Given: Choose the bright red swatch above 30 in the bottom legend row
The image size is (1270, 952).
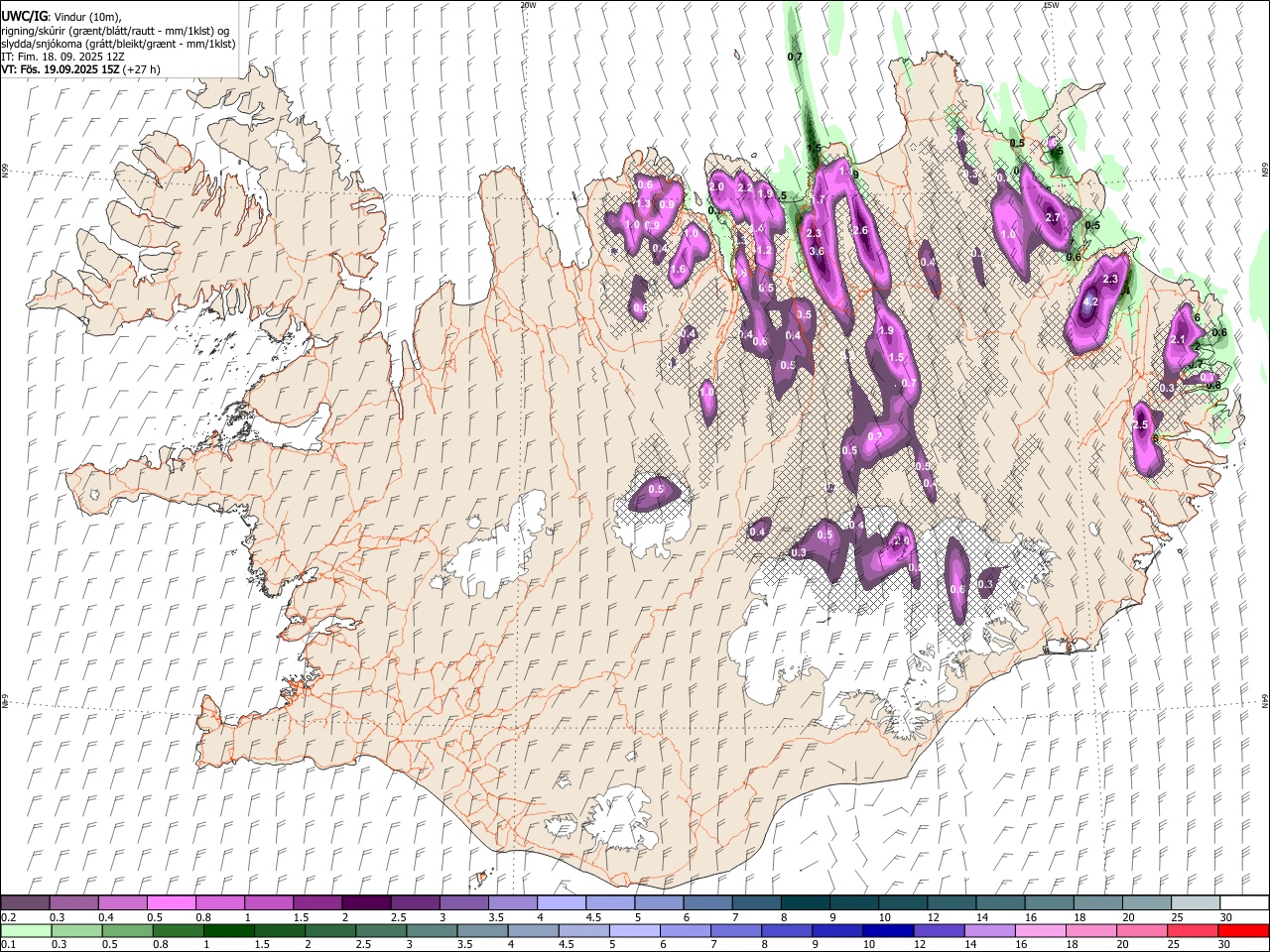Looking at the screenshot, I should tap(1243, 931).
